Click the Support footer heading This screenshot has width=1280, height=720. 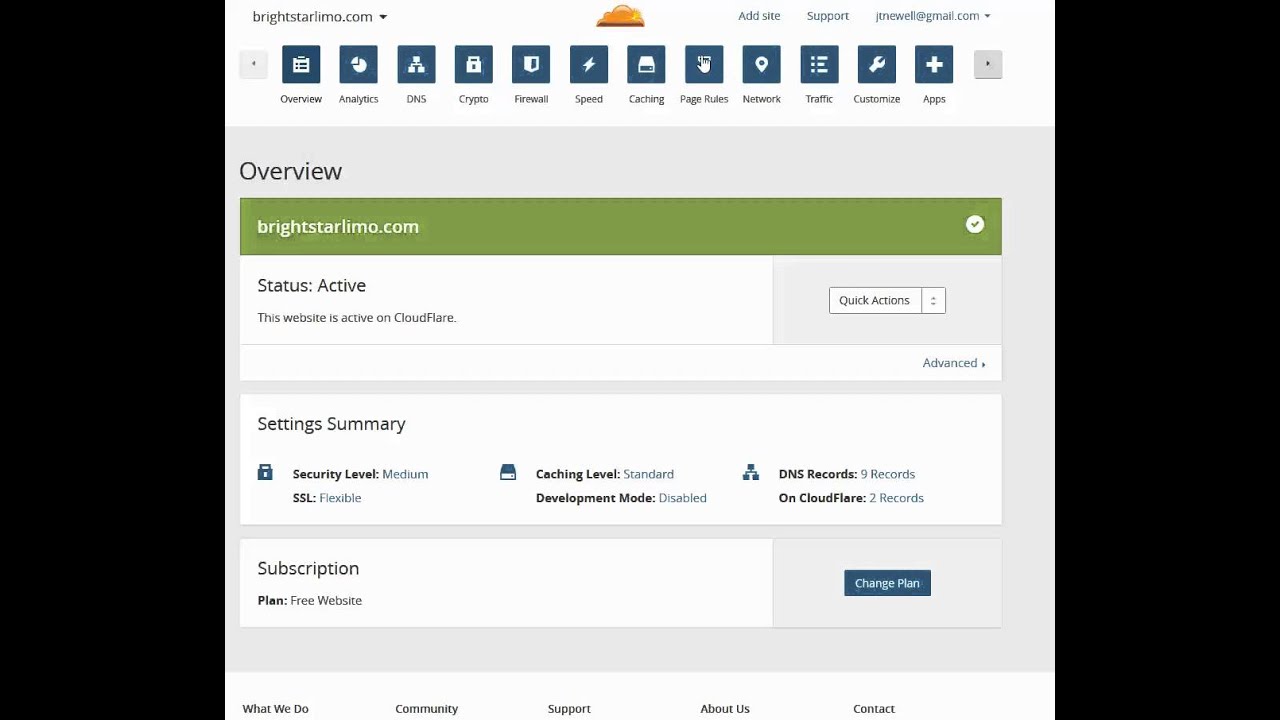[569, 709]
